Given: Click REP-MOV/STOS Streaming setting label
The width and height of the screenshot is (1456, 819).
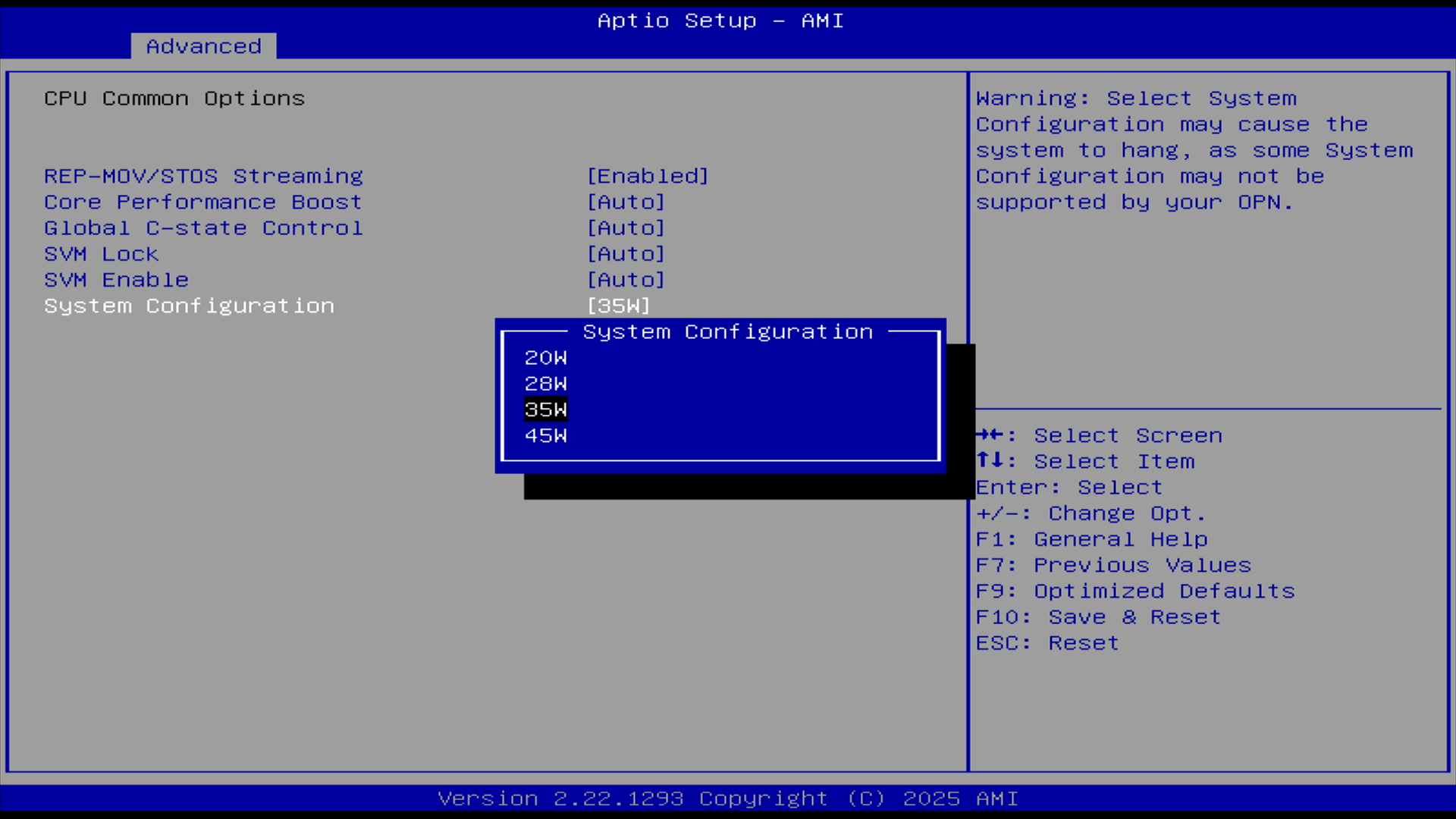Looking at the screenshot, I should click(203, 176).
